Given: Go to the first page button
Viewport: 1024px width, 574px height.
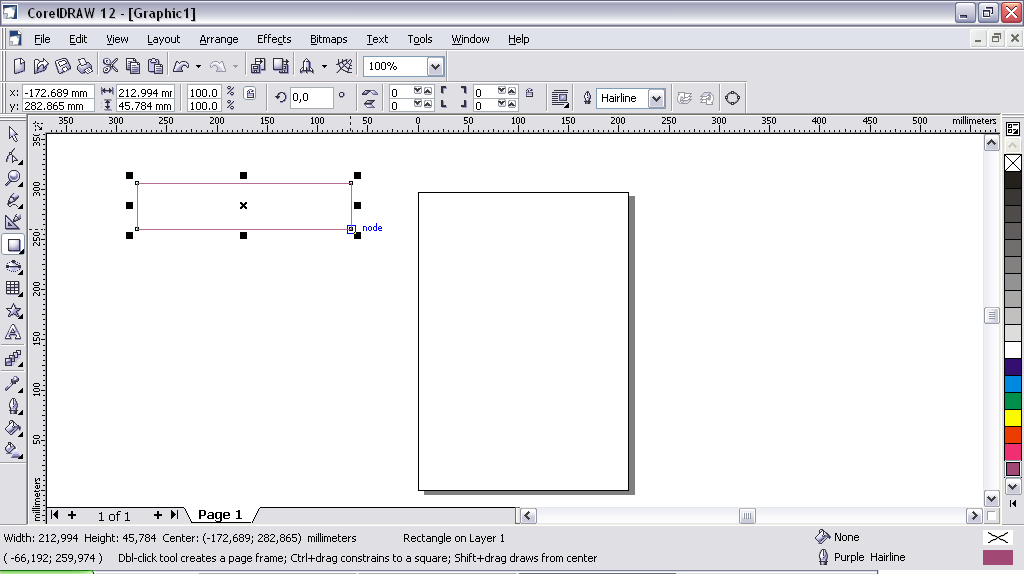Looking at the screenshot, I should tap(54, 515).
